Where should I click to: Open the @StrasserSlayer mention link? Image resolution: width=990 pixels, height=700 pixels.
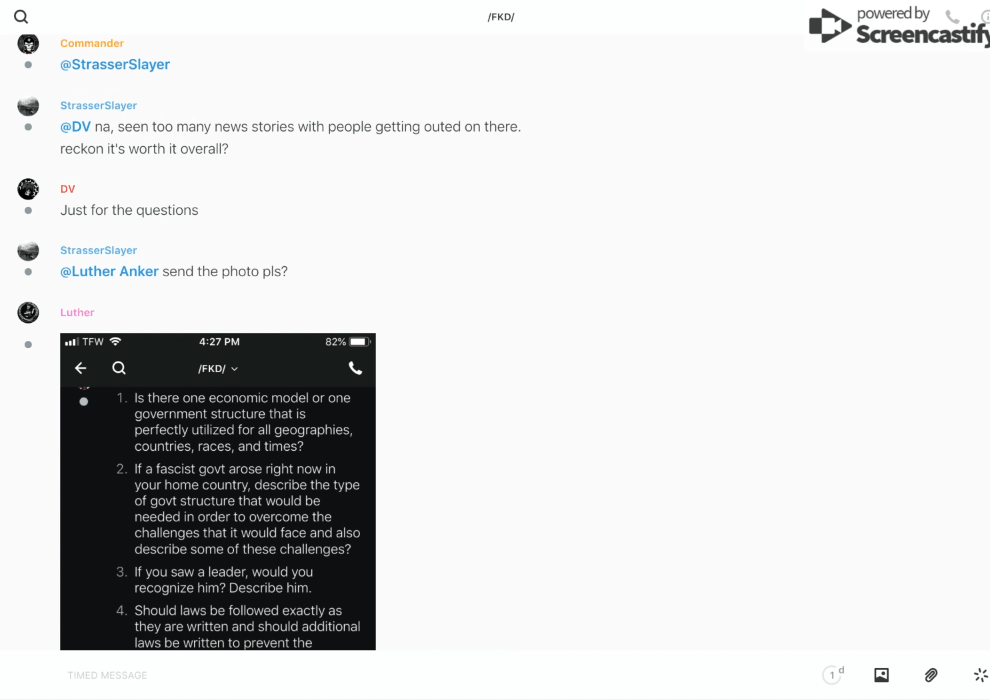click(115, 64)
